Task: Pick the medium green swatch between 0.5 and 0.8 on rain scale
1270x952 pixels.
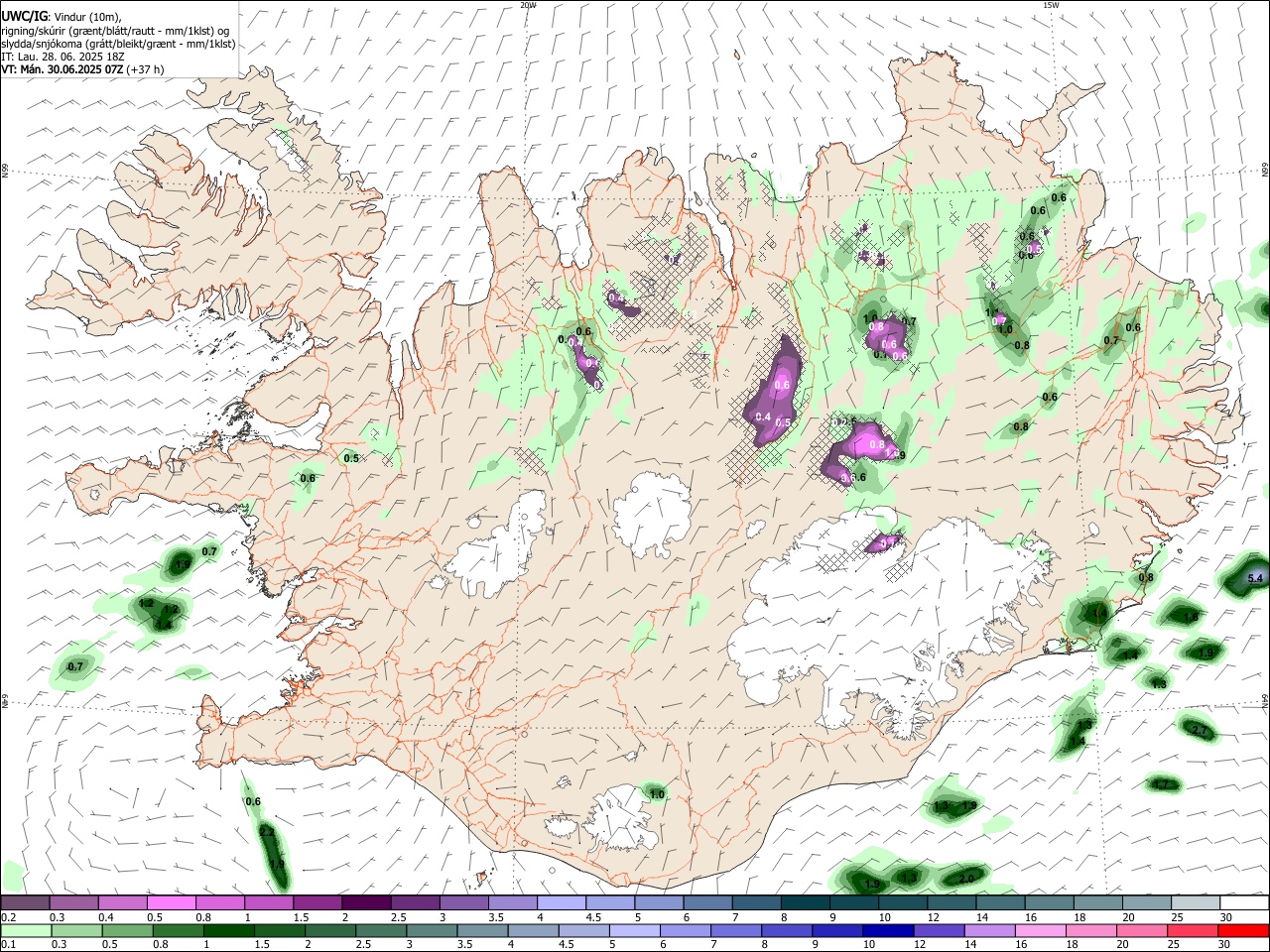Action: pos(127,930)
